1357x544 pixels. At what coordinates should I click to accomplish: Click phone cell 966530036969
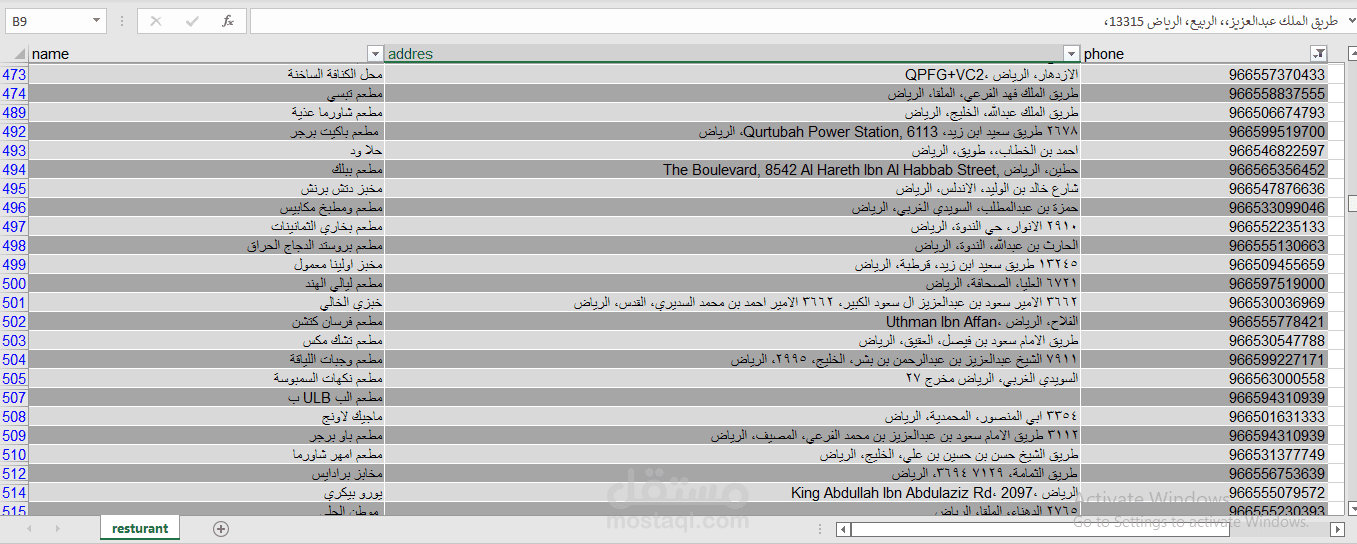[1205, 302]
